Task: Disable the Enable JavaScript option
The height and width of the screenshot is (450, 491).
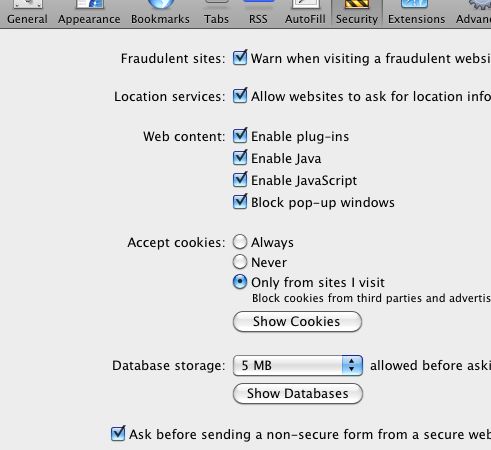Action: 240,180
